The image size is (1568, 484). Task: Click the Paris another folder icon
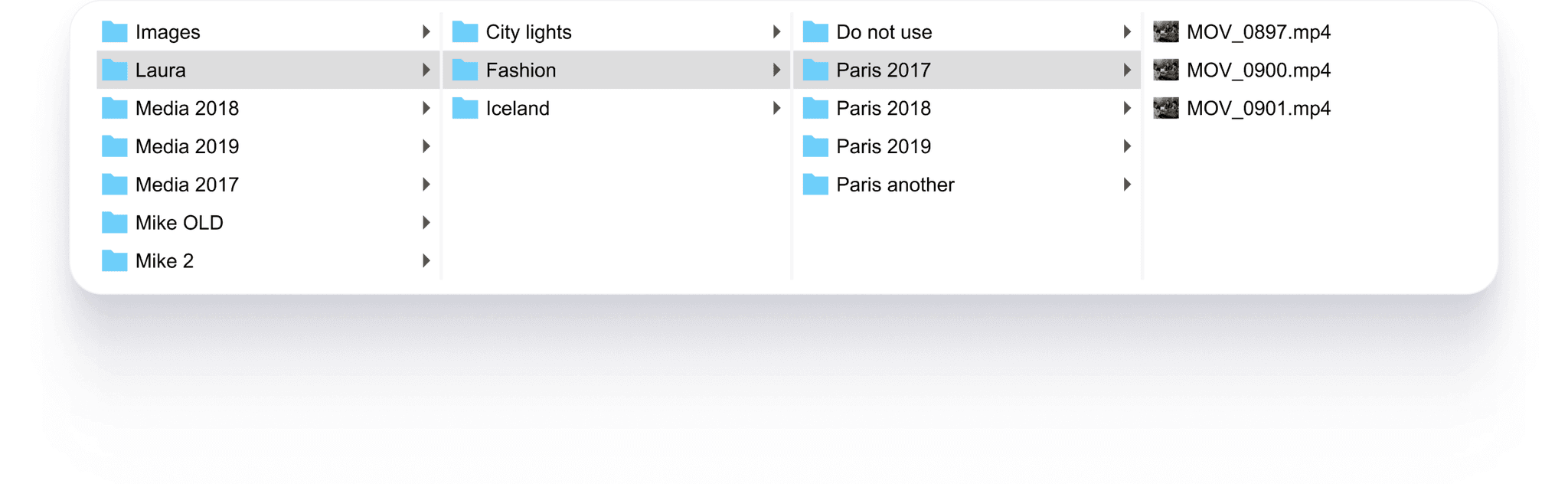[815, 185]
